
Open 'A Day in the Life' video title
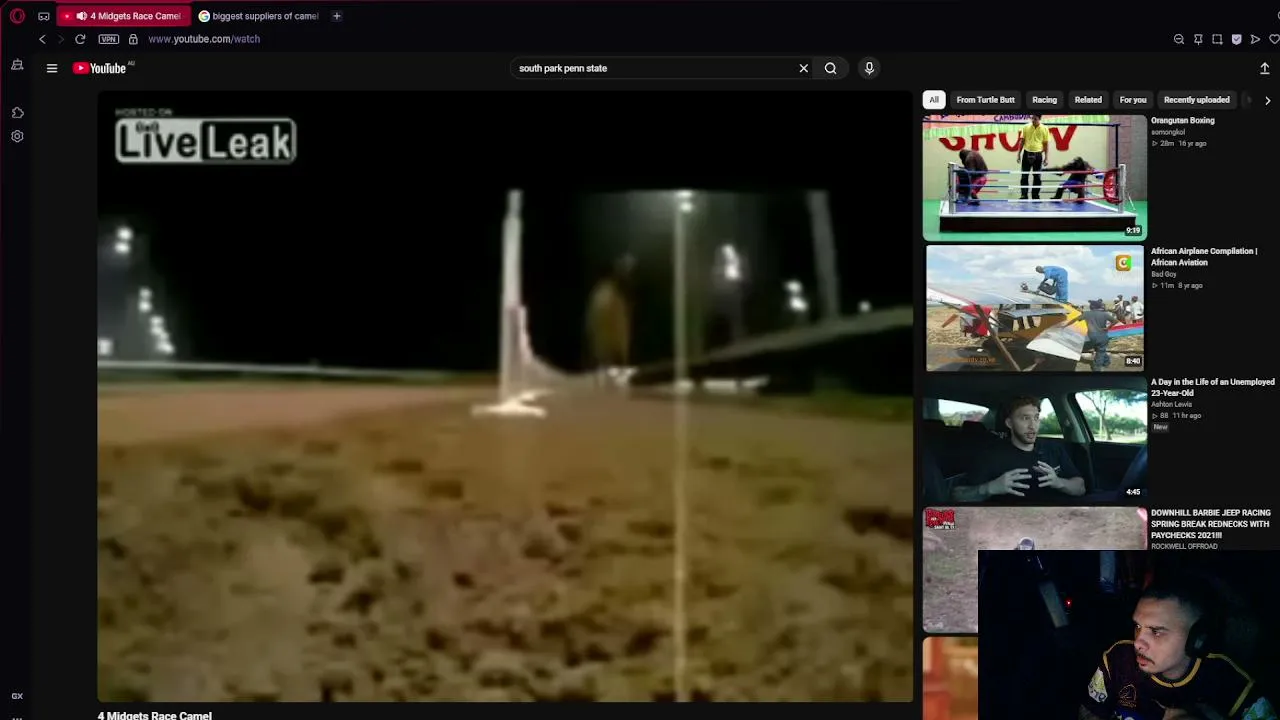tap(1213, 388)
